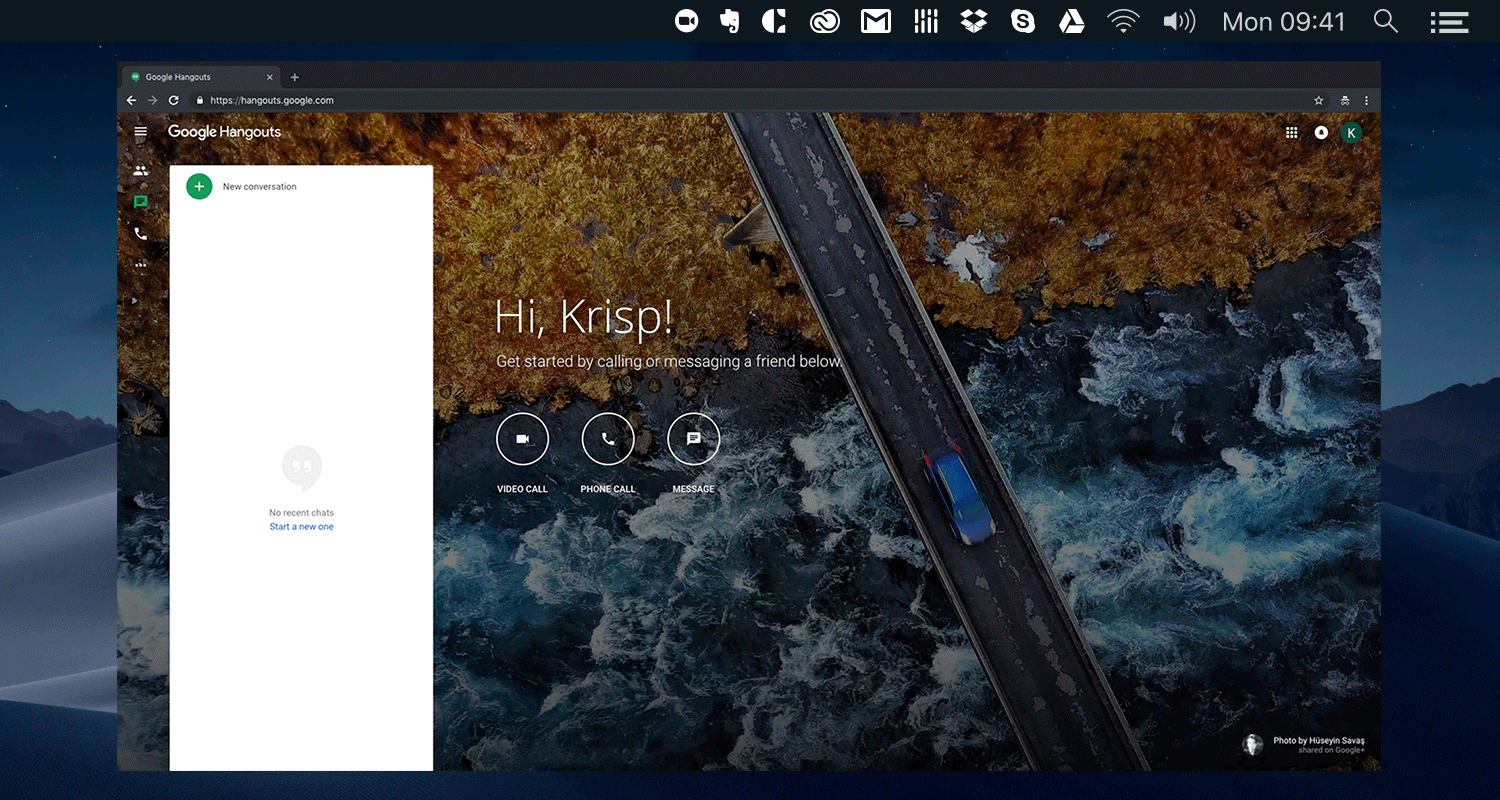The image size is (1500, 800).
Task: Select the Google Hangouts browser tab
Action: [x=202, y=77]
